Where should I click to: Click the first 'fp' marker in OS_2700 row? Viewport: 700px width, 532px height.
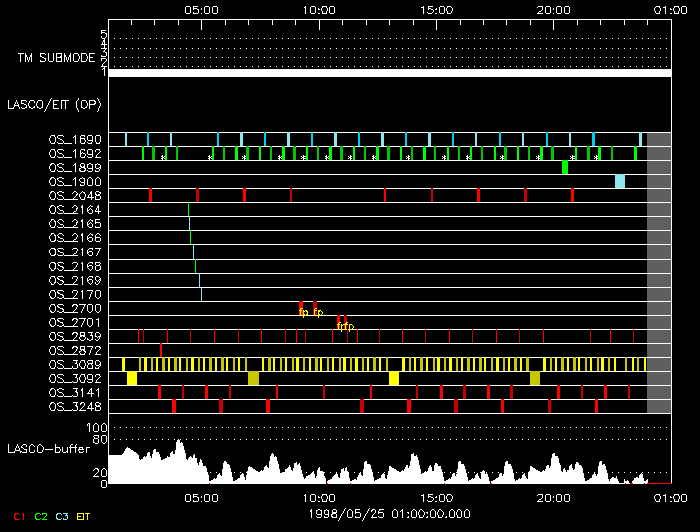point(303,311)
